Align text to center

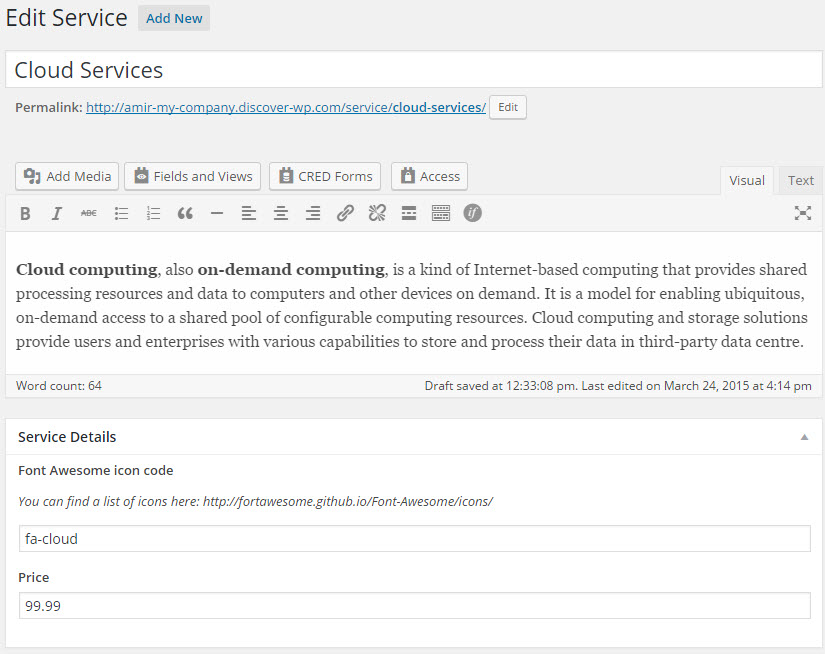pyautogui.click(x=281, y=213)
